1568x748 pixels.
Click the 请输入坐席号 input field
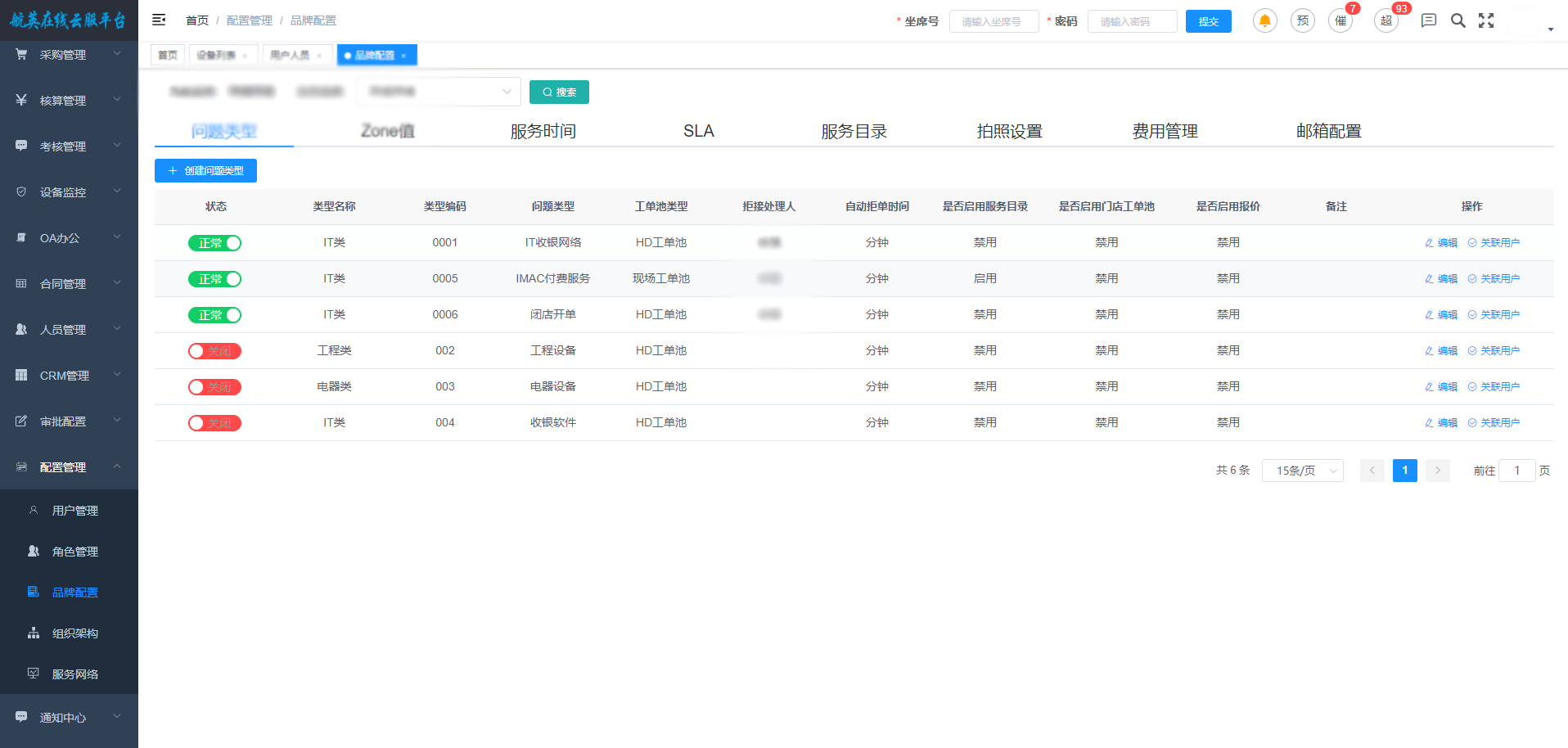point(994,21)
